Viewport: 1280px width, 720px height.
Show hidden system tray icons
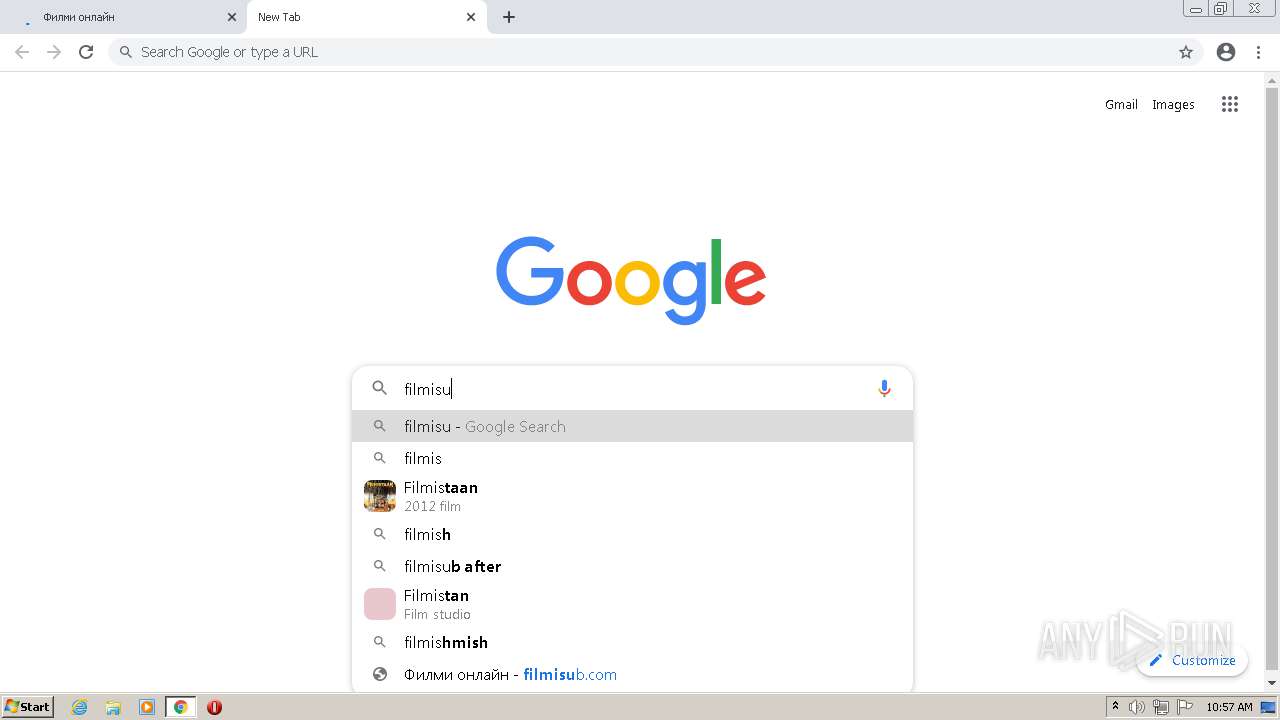click(x=1115, y=707)
